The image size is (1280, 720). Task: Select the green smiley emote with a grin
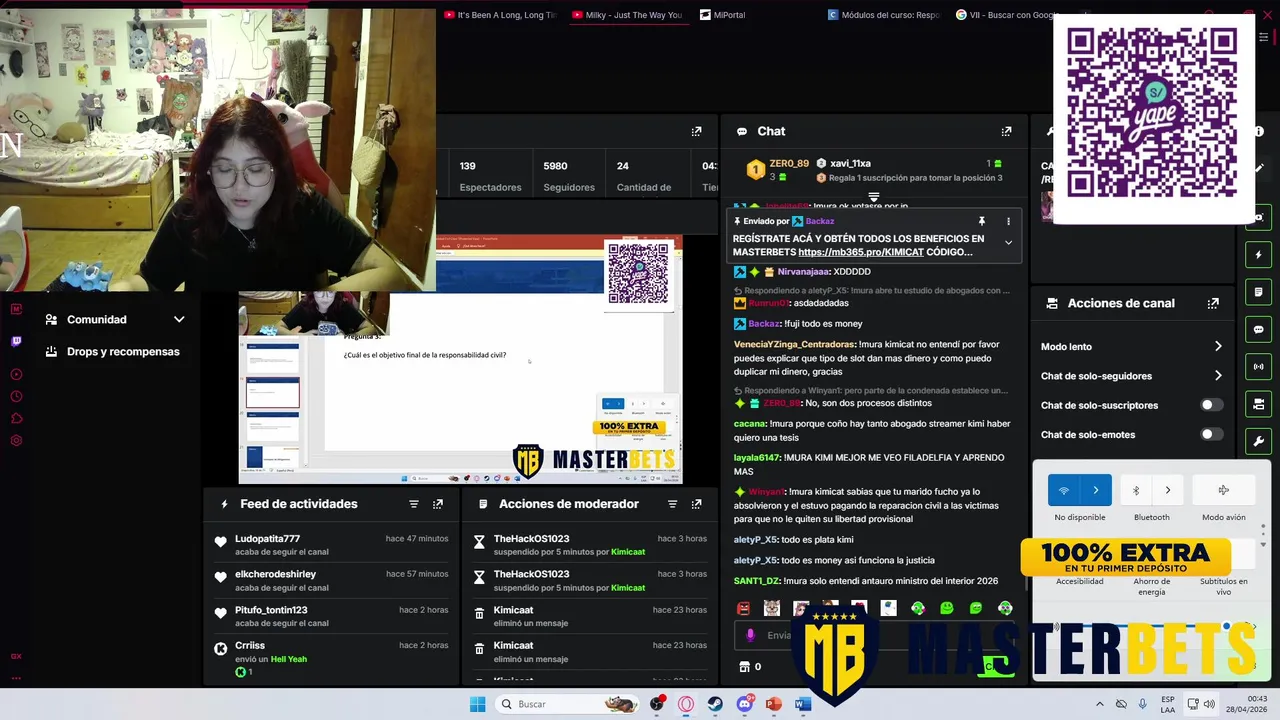(947, 608)
